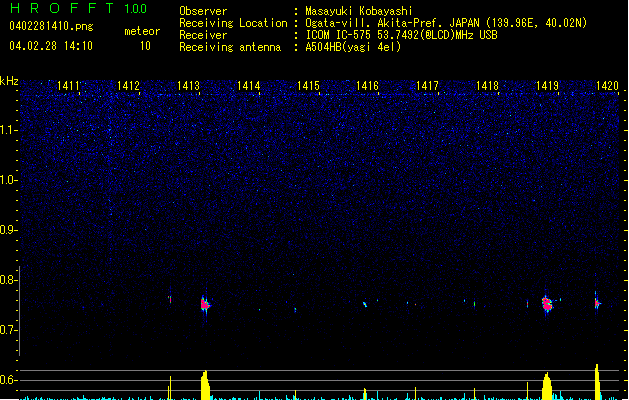Screen dimensions: 629x400
Task: Select the Ogata-vill. Akita-Pref. JAPAN location text
Action: (x=446, y=23)
